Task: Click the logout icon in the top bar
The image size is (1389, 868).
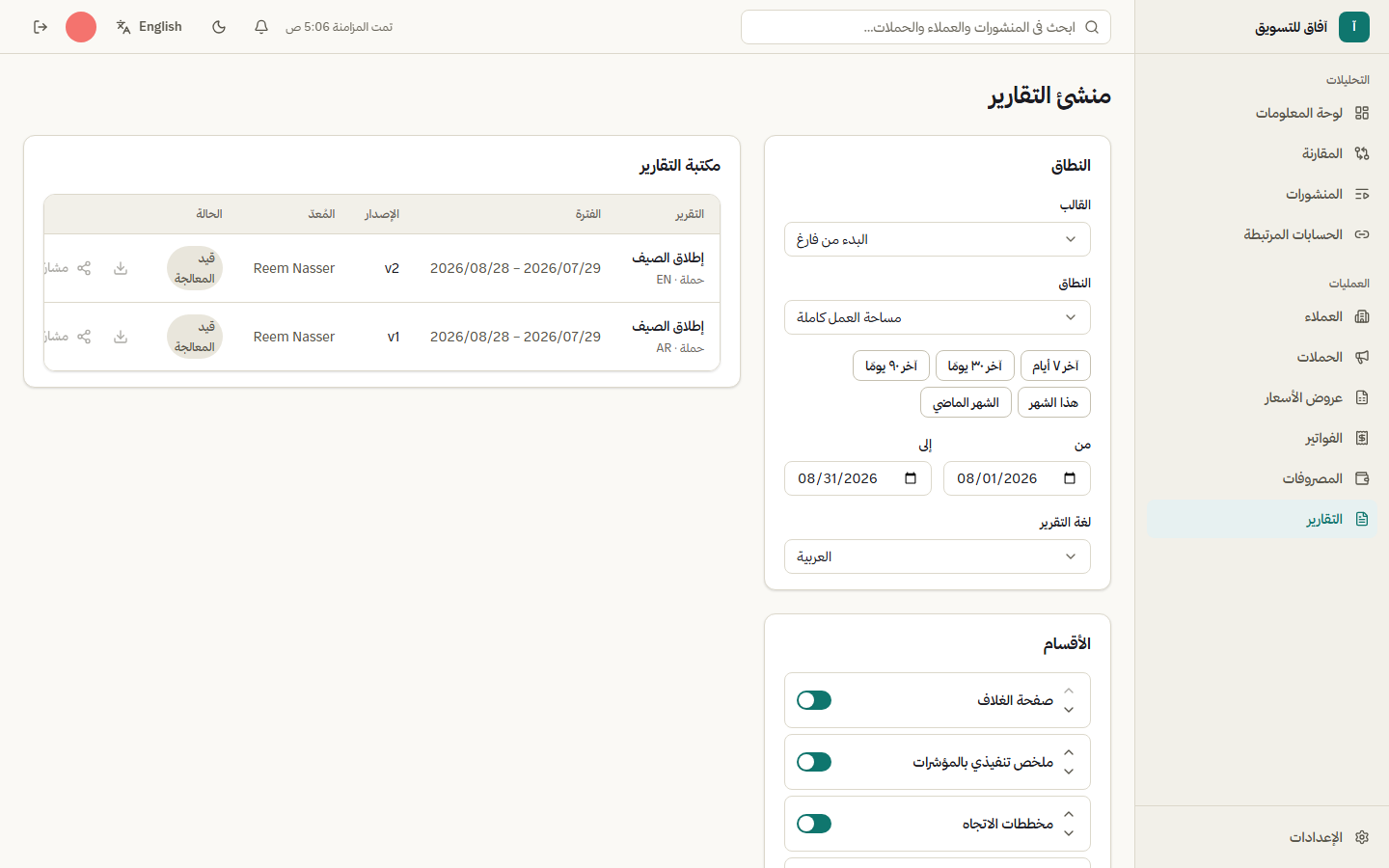Action: pyautogui.click(x=41, y=27)
